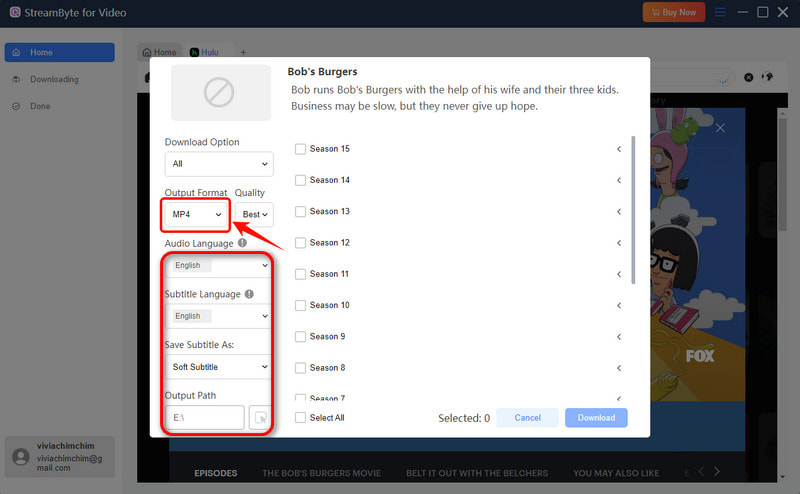Click the StreamByte app logo icon
This screenshot has height=494, width=800.
pyautogui.click(x=15, y=12)
